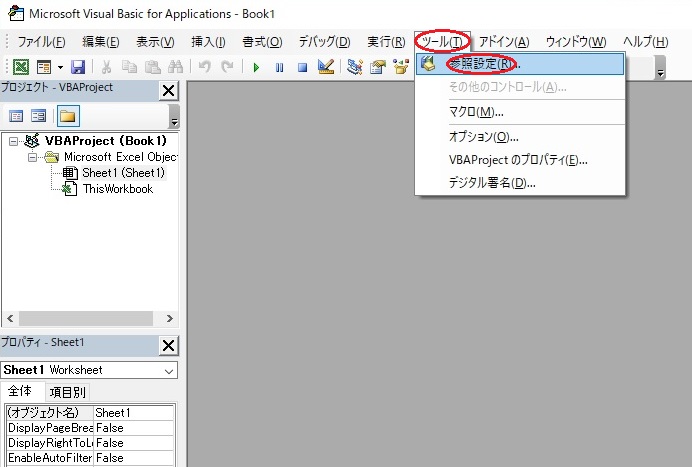Switch to 項目別 properties tab
This screenshot has height=467, width=692.
67,392
